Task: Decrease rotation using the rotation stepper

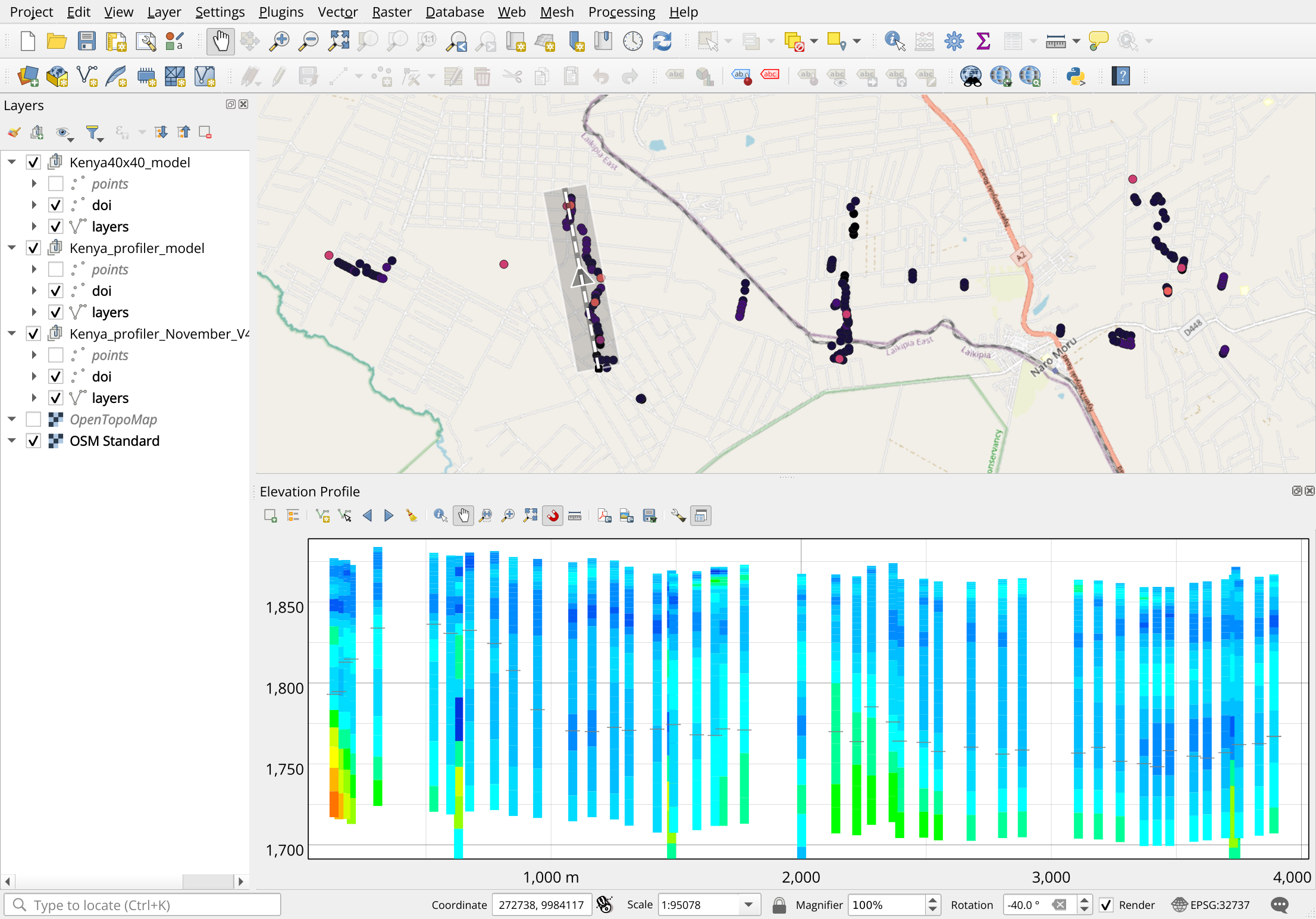Action: click(1086, 909)
